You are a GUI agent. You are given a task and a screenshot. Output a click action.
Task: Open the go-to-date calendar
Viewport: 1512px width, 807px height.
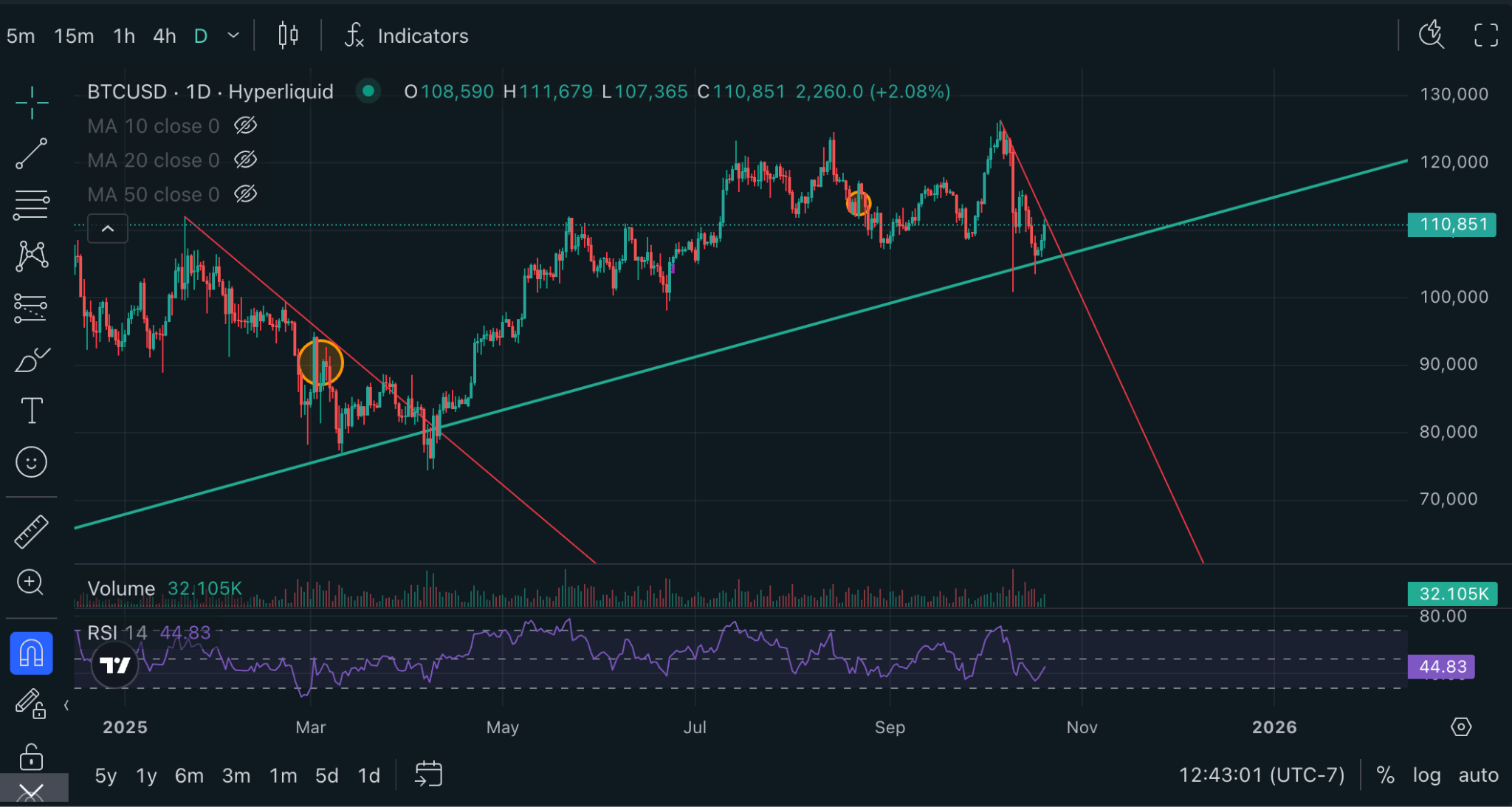tap(428, 775)
